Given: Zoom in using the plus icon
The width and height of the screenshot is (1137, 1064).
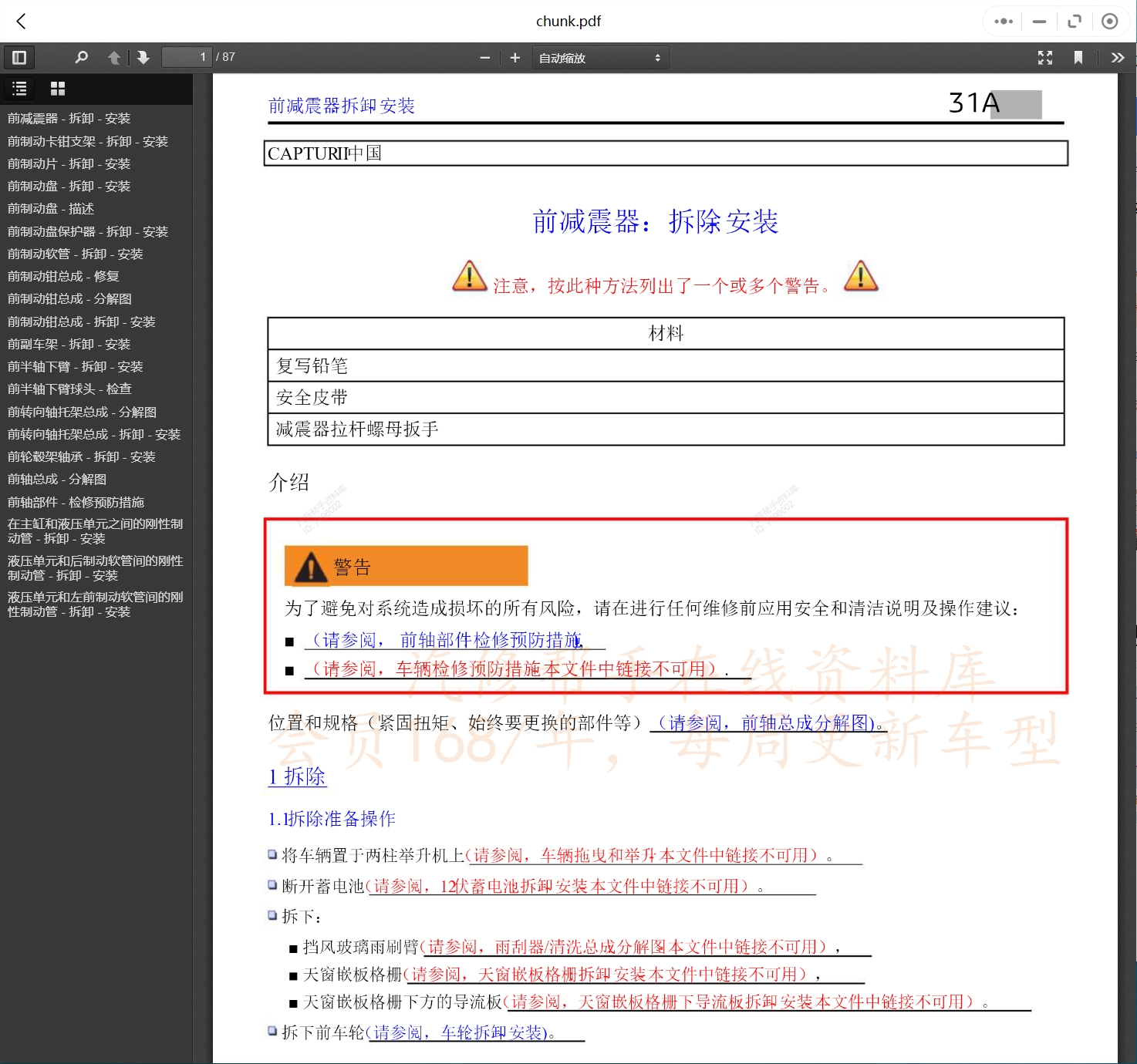Looking at the screenshot, I should [x=515, y=57].
